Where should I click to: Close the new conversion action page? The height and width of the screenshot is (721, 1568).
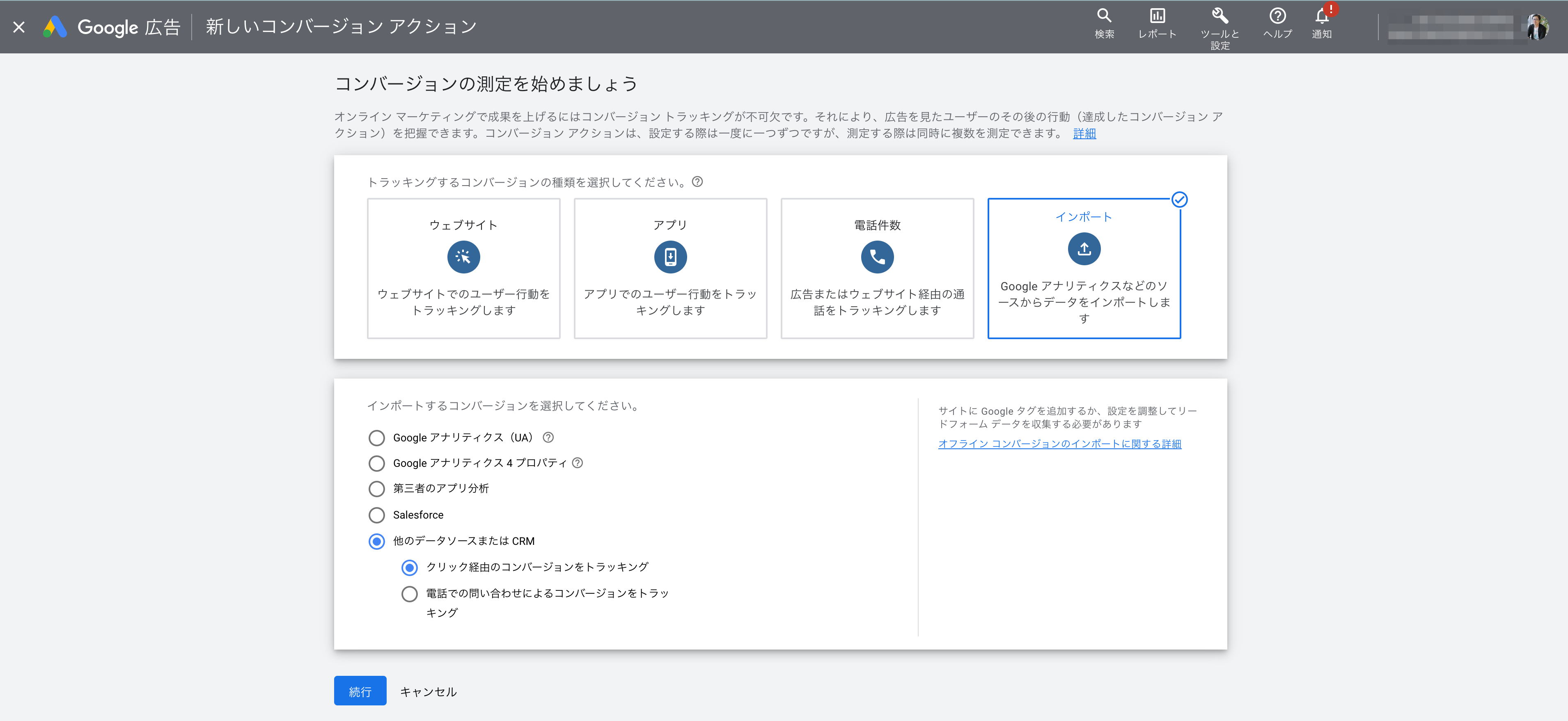[x=19, y=27]
